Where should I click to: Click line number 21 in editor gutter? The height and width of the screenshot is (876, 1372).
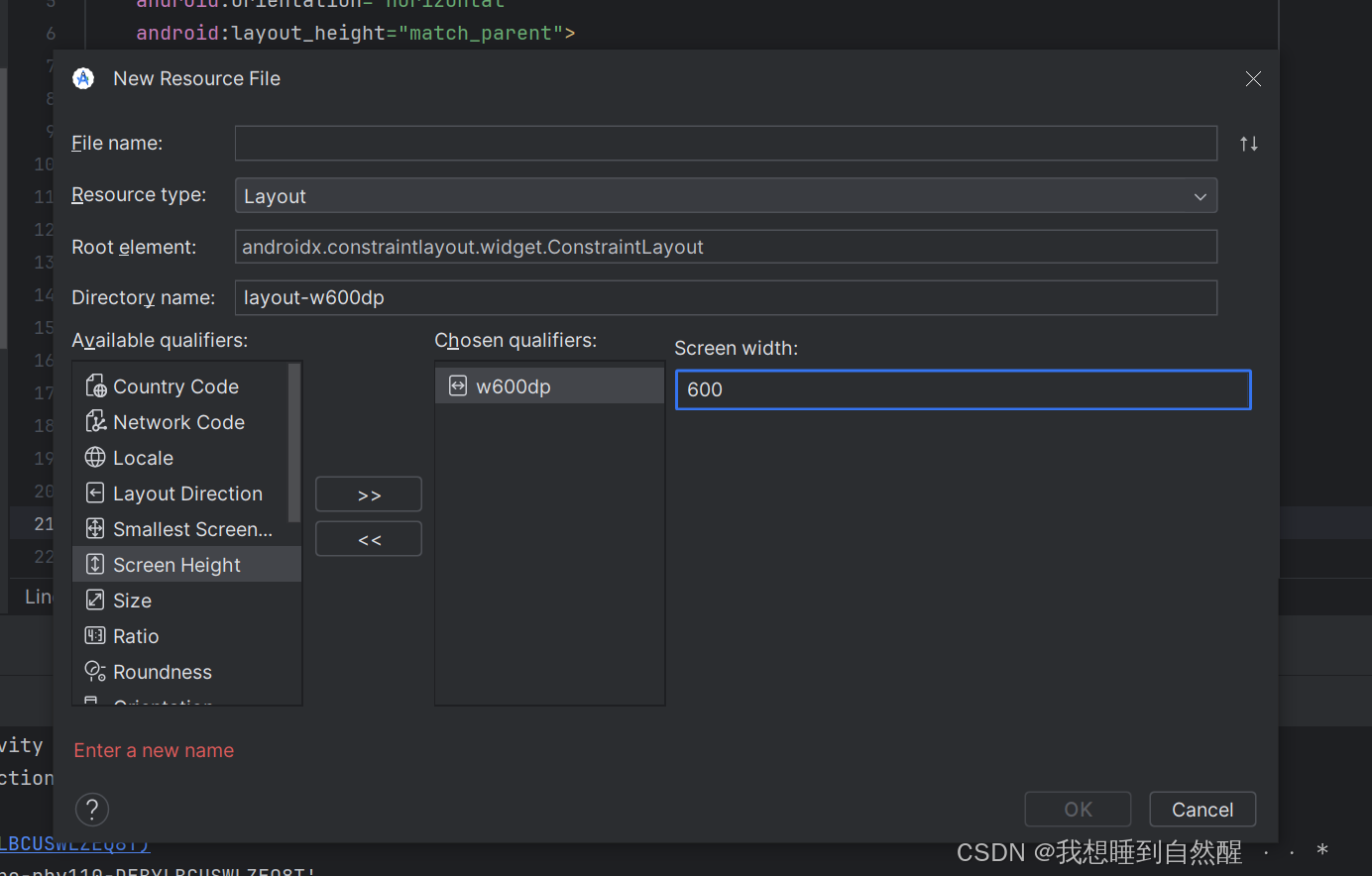tap(44, 523)
